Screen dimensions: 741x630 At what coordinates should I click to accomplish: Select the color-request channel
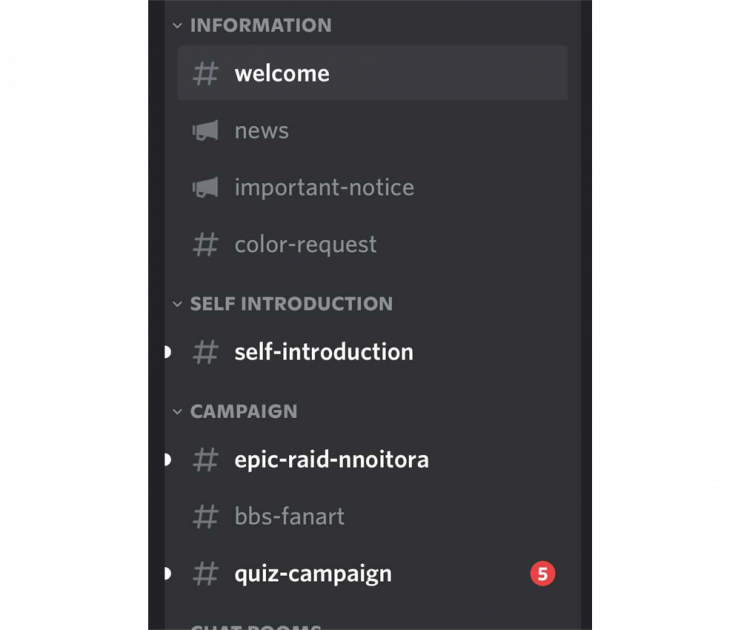tap(305, 244)
